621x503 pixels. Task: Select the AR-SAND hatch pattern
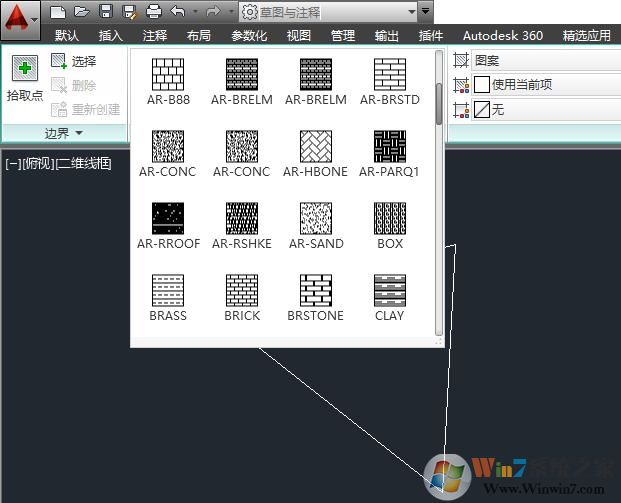click(x=316, y=219)
